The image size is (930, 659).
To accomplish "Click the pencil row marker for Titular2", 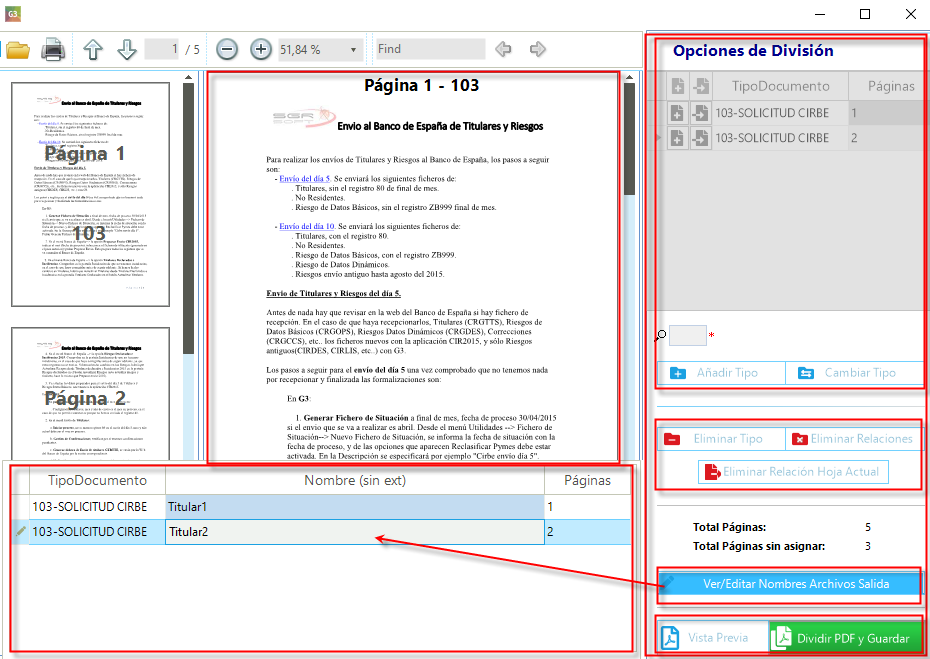I will [21, 531].
